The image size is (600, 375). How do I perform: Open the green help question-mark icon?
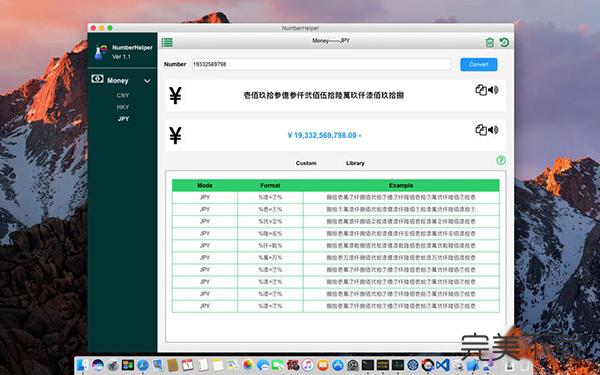(501, 160)
